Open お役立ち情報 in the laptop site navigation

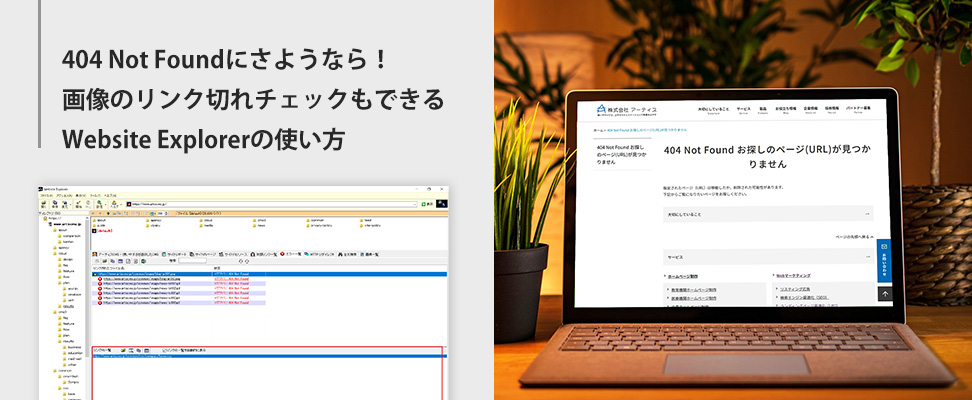click(x=786, y=110)
